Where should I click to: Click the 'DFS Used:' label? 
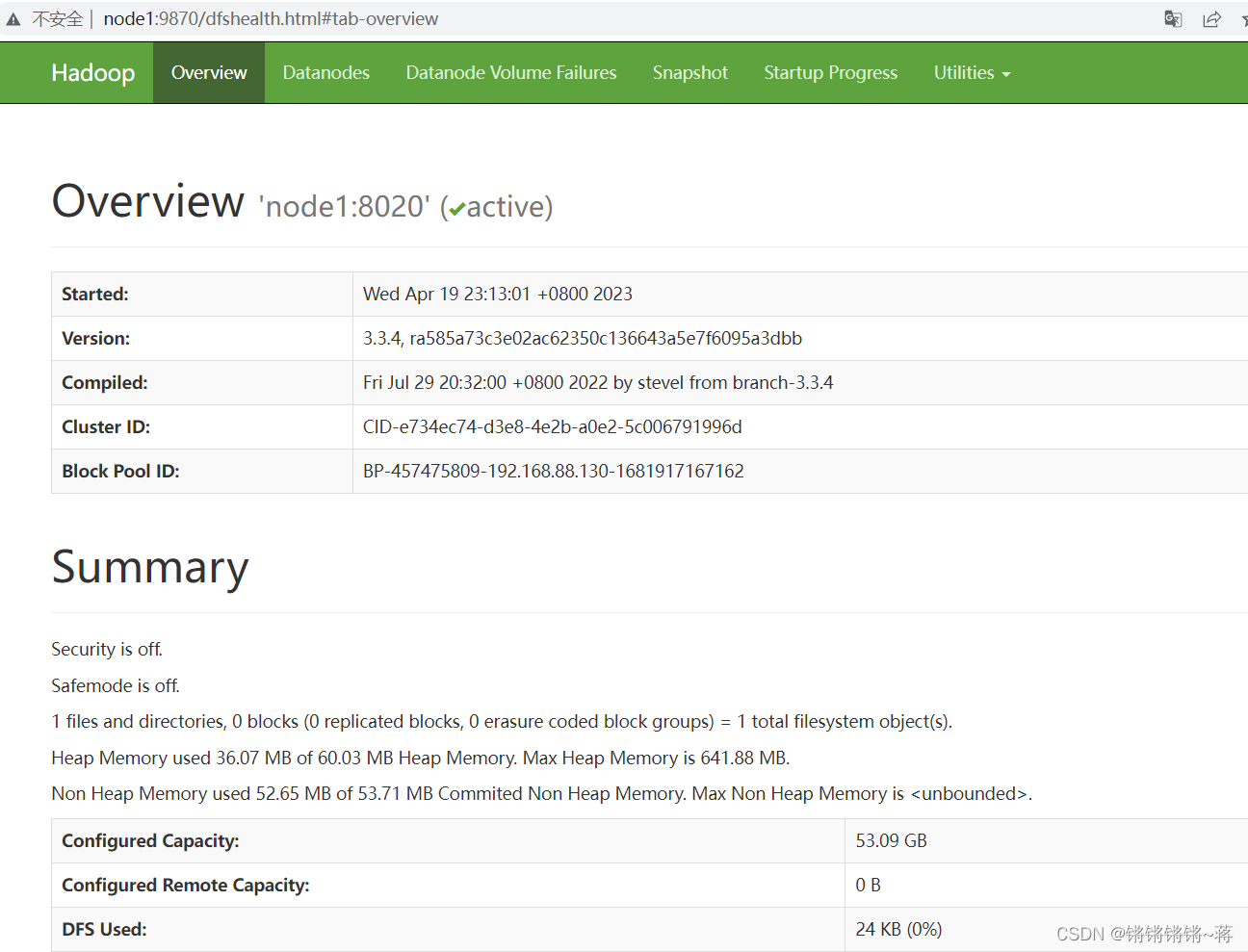tap(105, 930)
